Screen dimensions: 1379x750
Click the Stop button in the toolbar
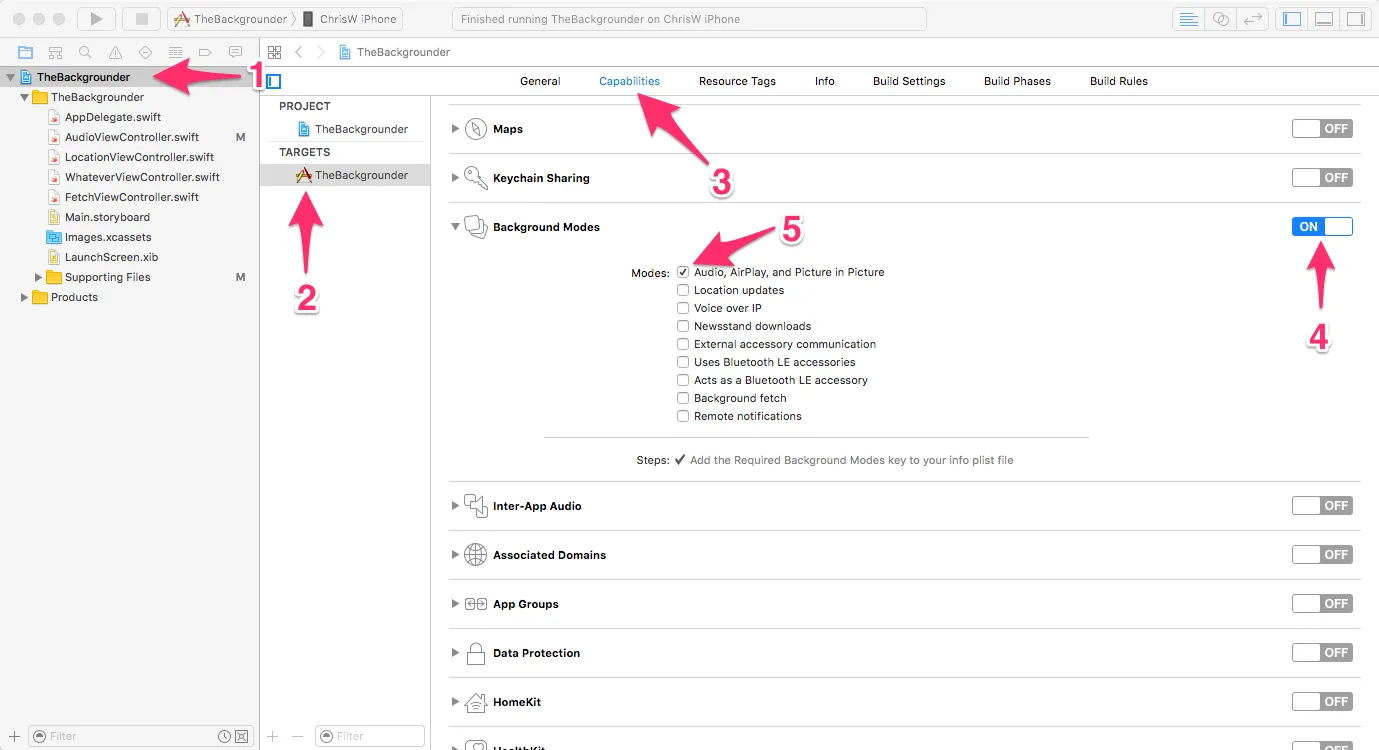click(x=141, y=19)
